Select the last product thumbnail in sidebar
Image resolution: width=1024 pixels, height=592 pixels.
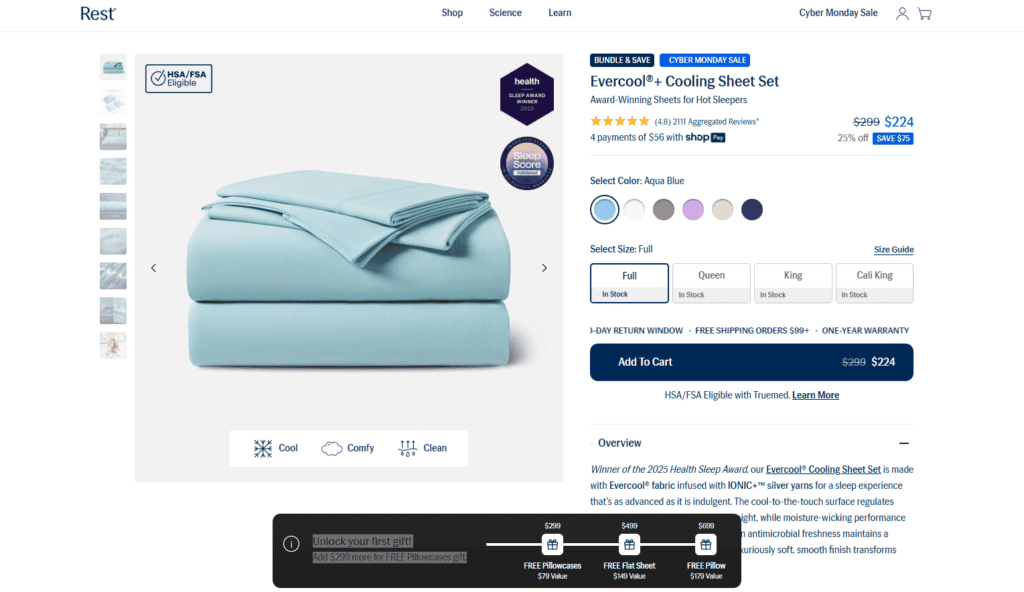click(x=113, y=345)
